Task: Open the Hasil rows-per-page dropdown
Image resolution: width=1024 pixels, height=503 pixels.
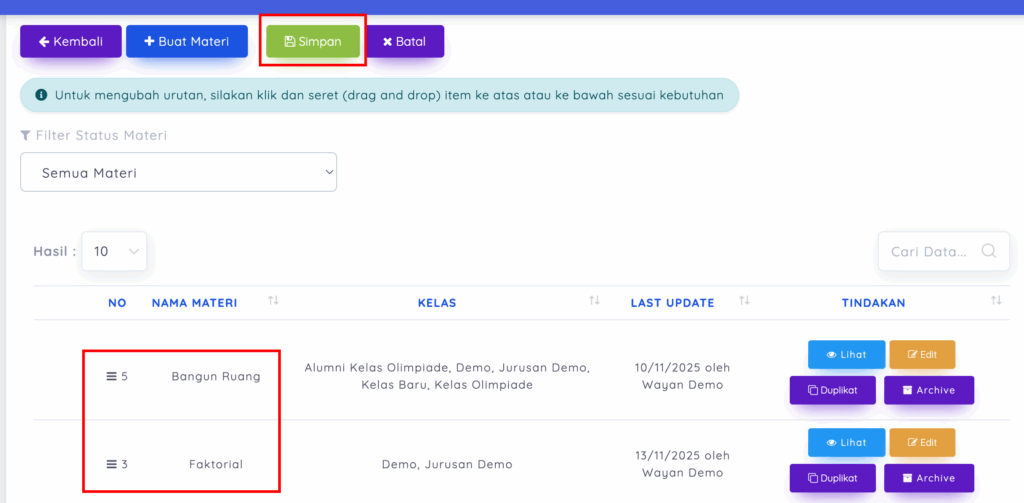Action: 114,252
